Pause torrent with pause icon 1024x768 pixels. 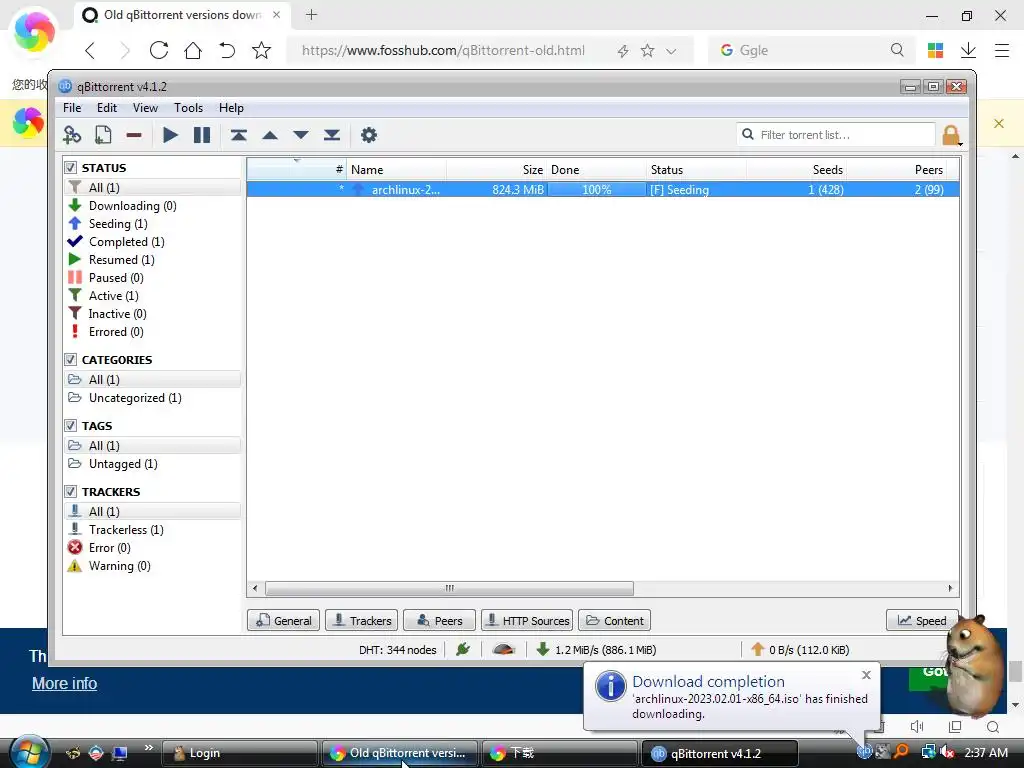[202, 135]
